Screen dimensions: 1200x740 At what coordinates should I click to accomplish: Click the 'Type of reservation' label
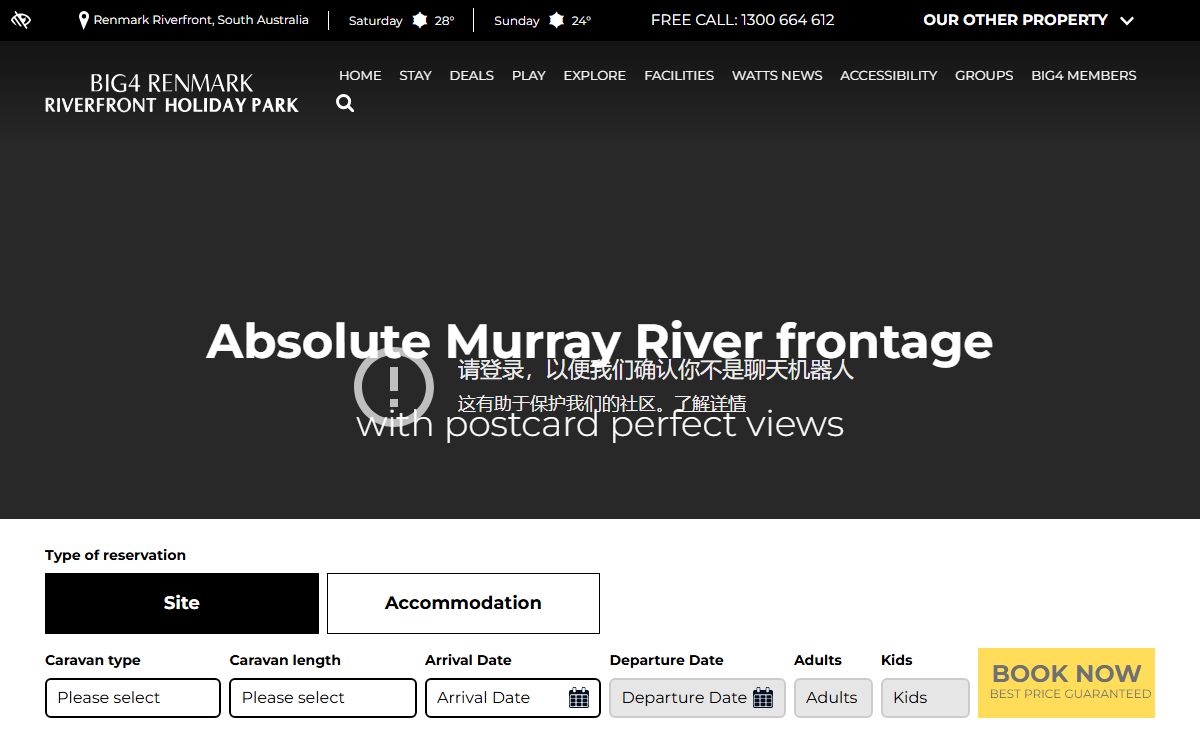coord(115,555)
